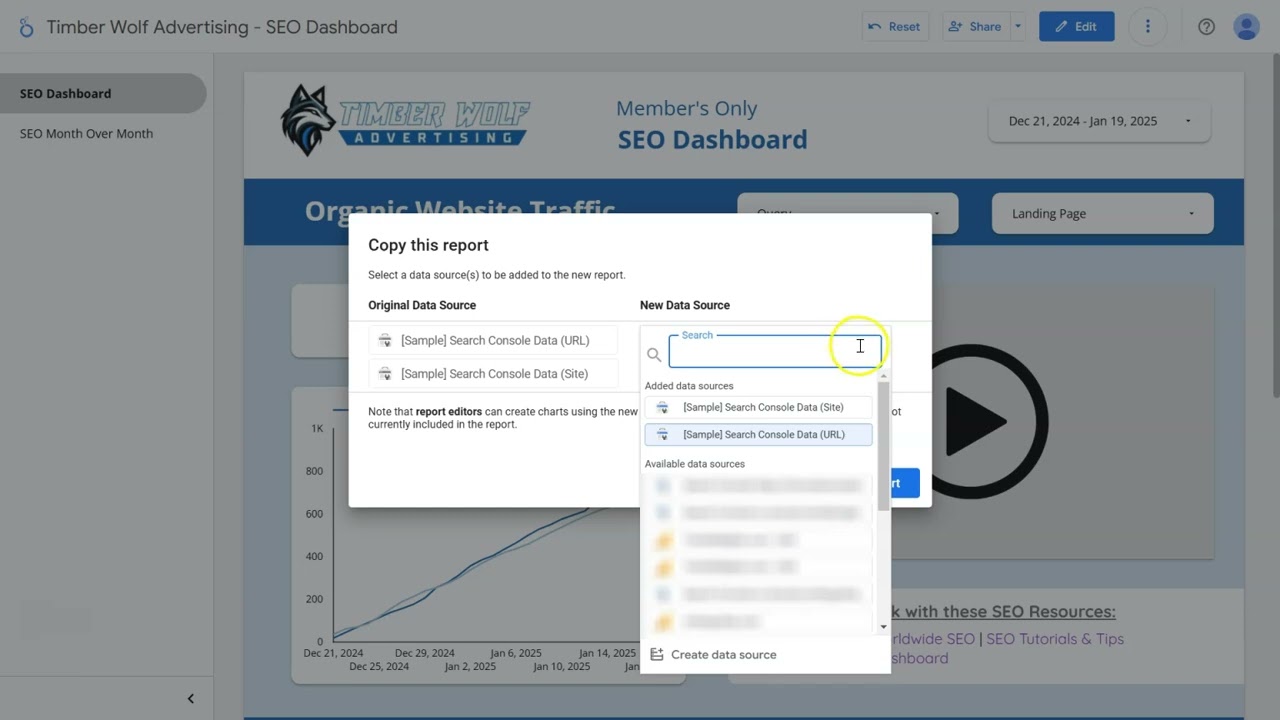Collapse the left page navigation panel
This screenshot has width=1280, height=720.
(x=190, y=698)
